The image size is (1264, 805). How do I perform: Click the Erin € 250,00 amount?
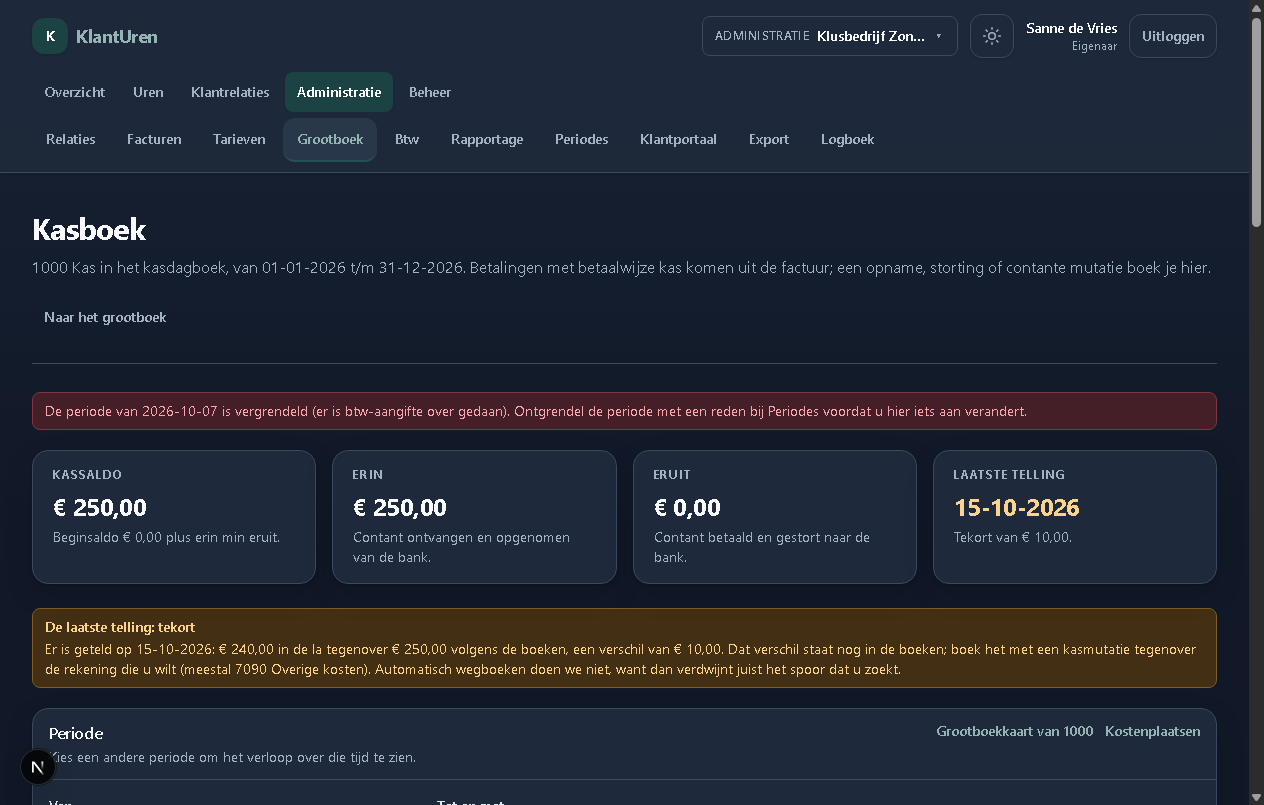[400, 508]
